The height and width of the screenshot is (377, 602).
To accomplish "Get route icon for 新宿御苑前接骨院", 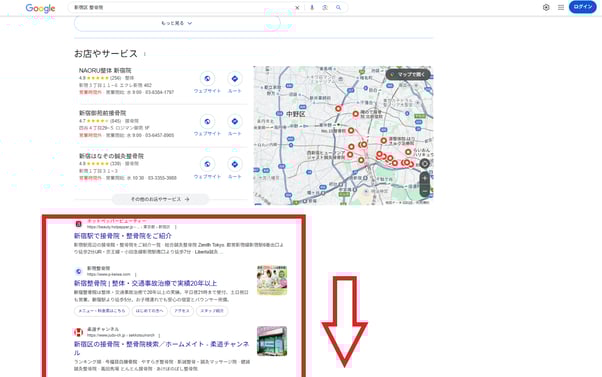I will [x=235, y=121].
